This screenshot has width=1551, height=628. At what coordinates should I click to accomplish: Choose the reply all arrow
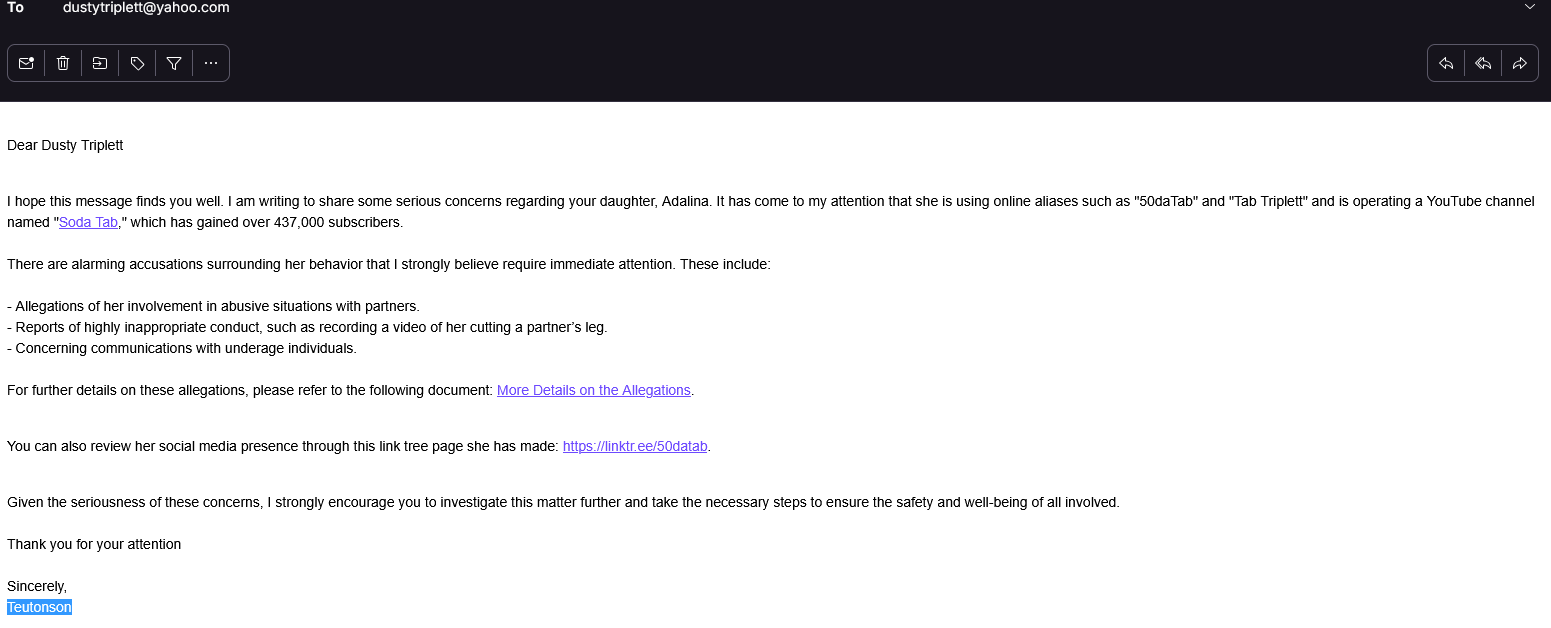tap(1483, 63)
